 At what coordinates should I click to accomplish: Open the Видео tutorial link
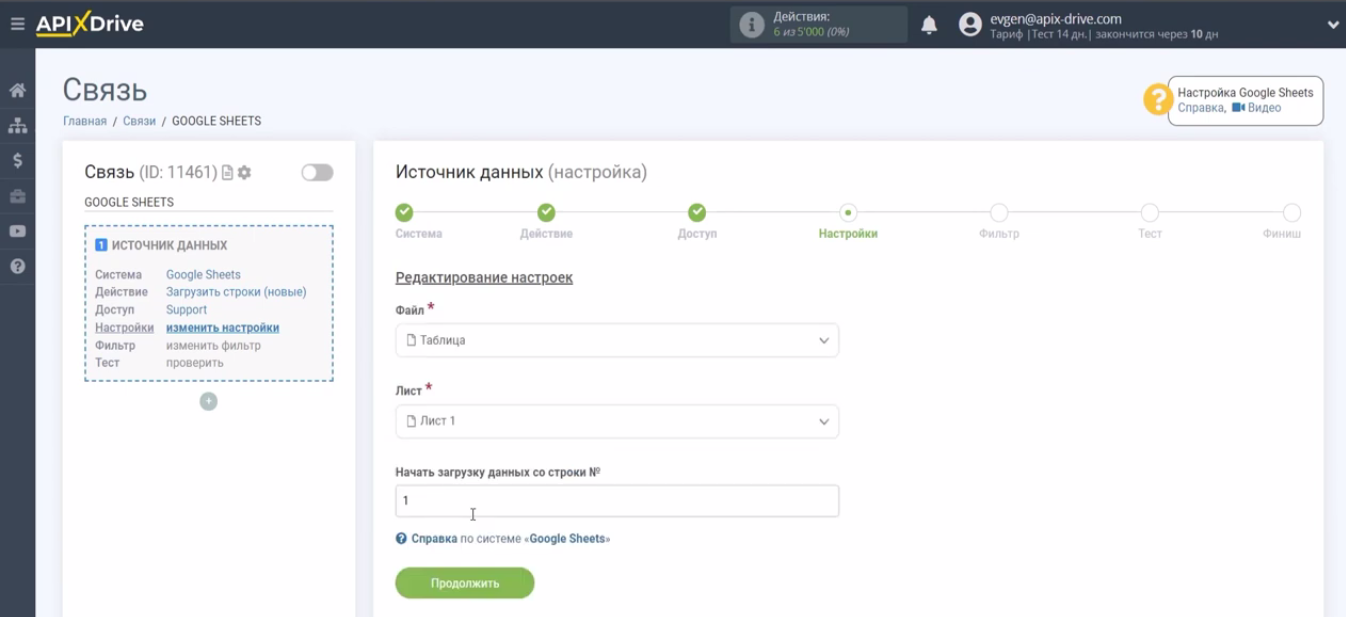(1257, 108)
